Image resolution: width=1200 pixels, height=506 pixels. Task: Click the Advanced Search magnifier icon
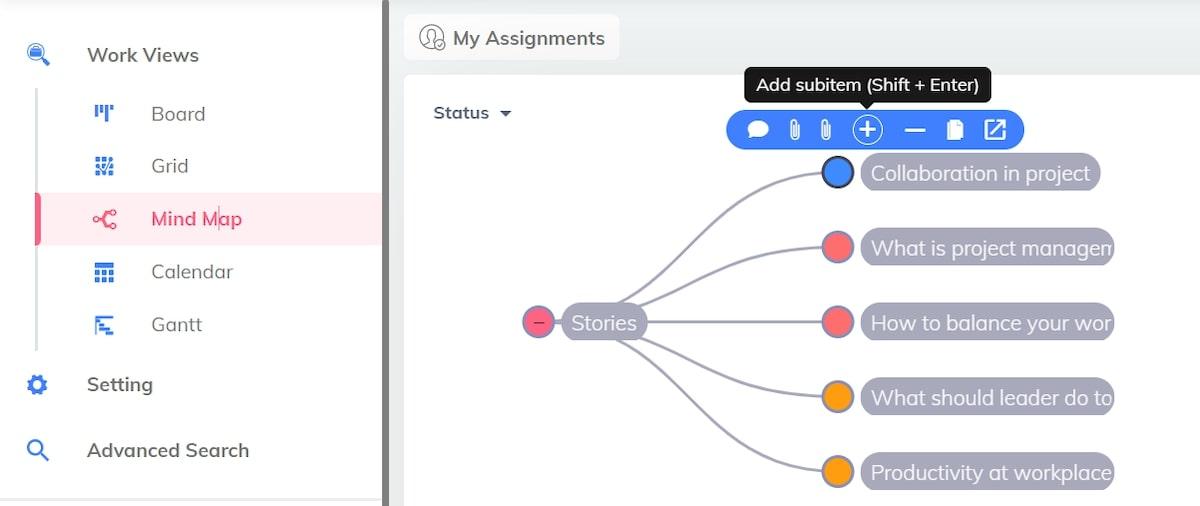coord(37,451)
